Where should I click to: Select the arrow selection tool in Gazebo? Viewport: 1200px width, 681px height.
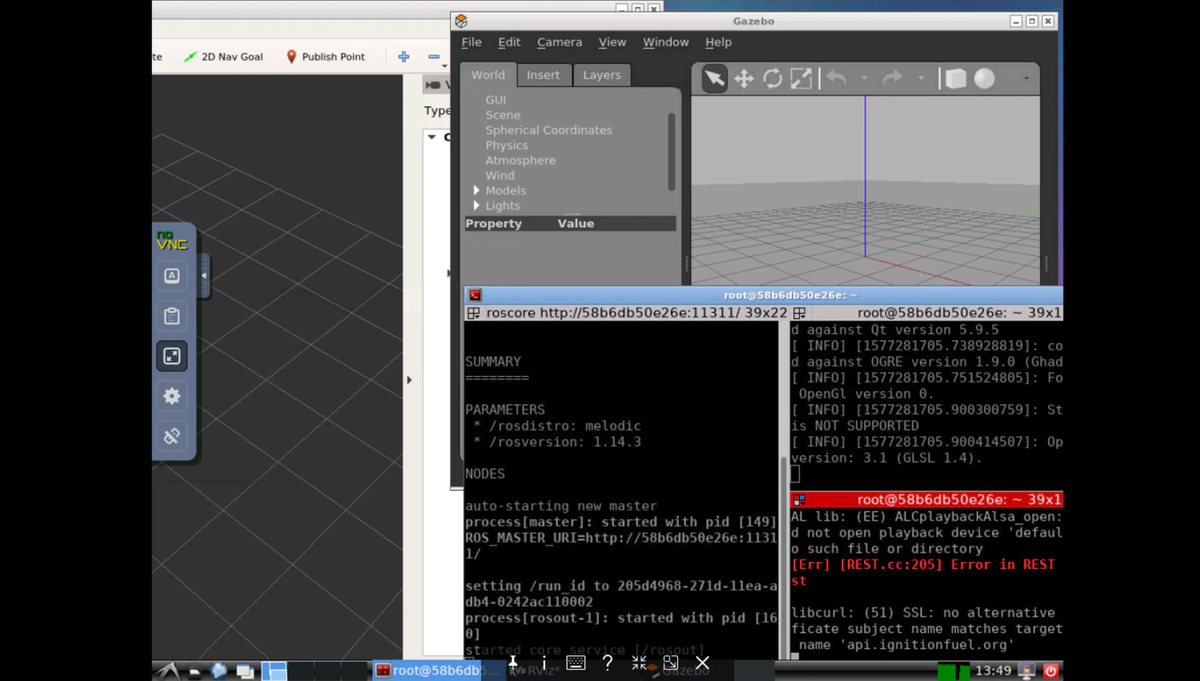pyautogui.click(x=714, y=79)
